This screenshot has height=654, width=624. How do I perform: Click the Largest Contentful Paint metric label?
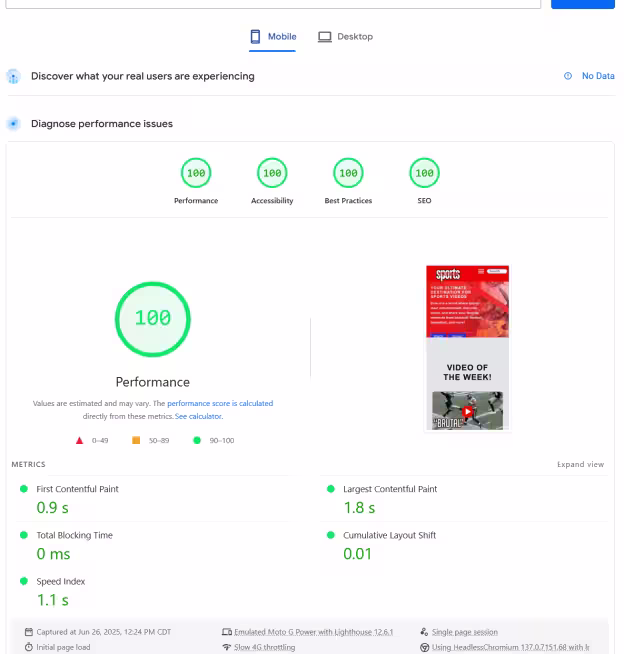point(390,489)
